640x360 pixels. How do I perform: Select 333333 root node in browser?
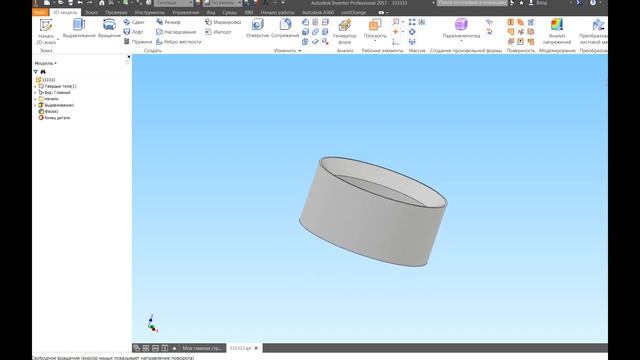pos(45,80)
